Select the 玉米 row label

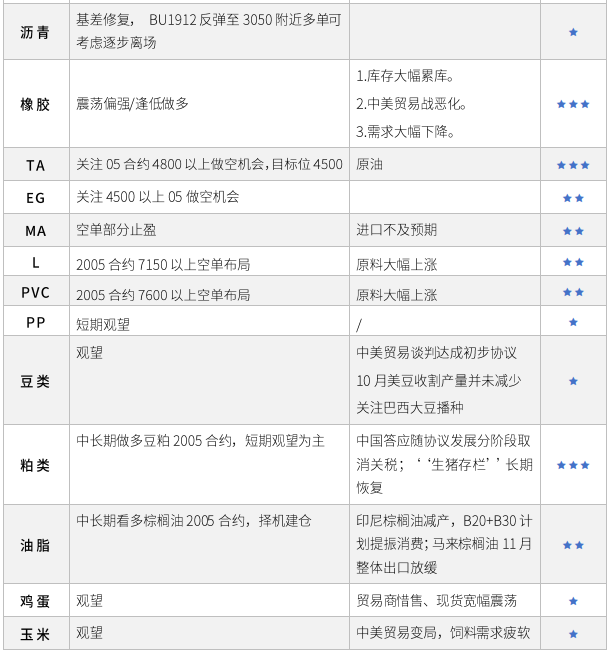point(35,635)
